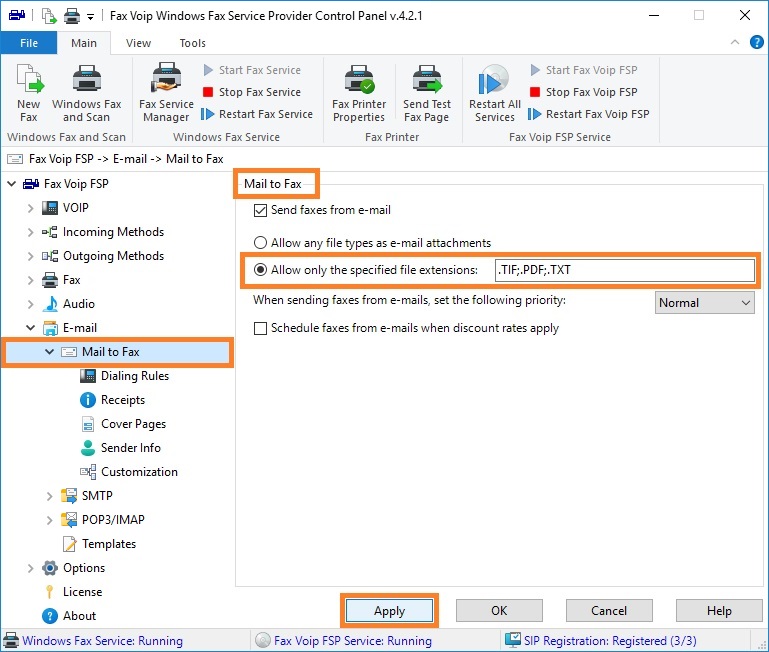
Task: Expand the Fax node
Action: [x=30, y=280]
